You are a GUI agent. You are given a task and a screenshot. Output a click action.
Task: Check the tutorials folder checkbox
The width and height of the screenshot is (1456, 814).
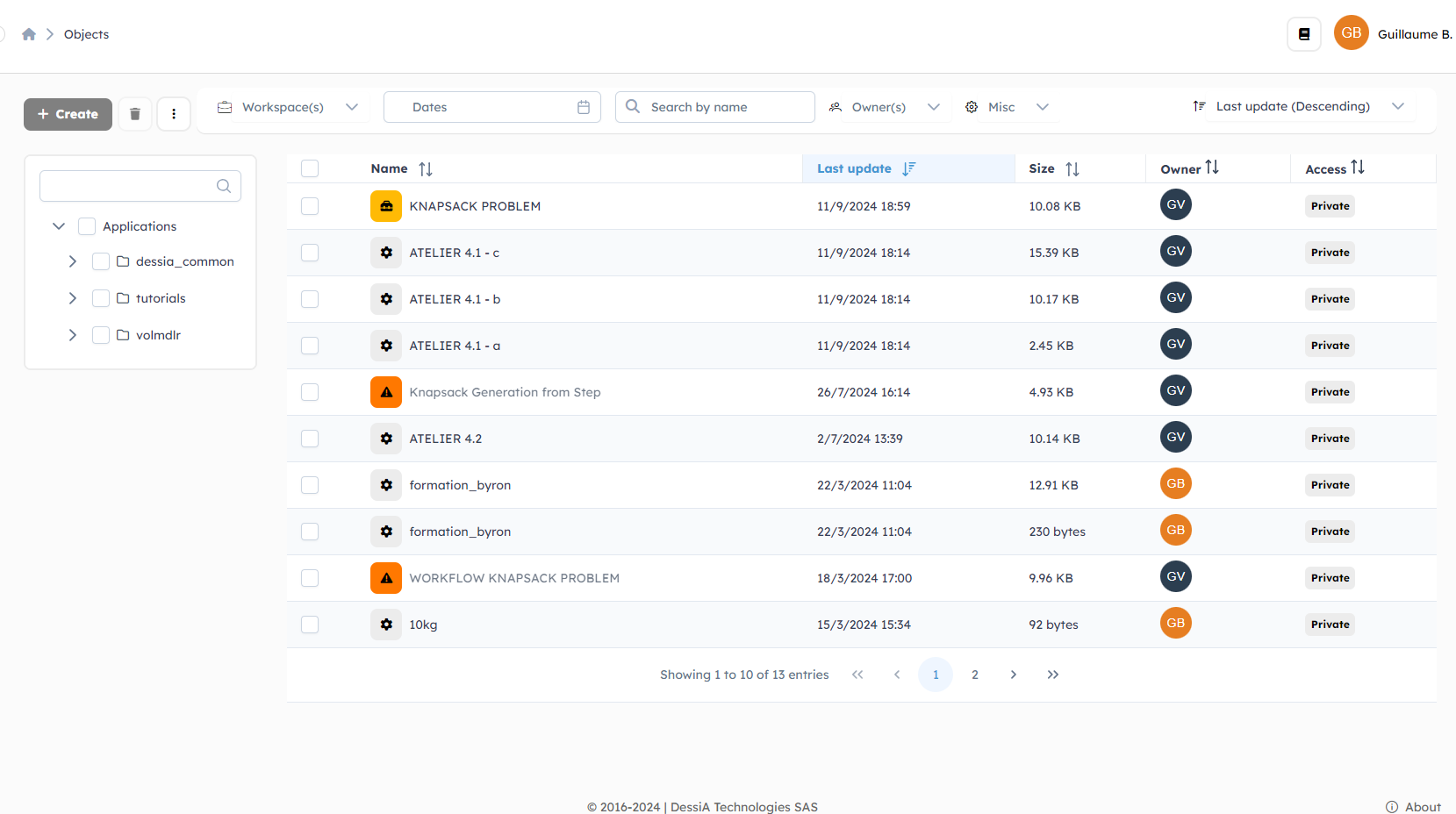click(x=101, y=298)
